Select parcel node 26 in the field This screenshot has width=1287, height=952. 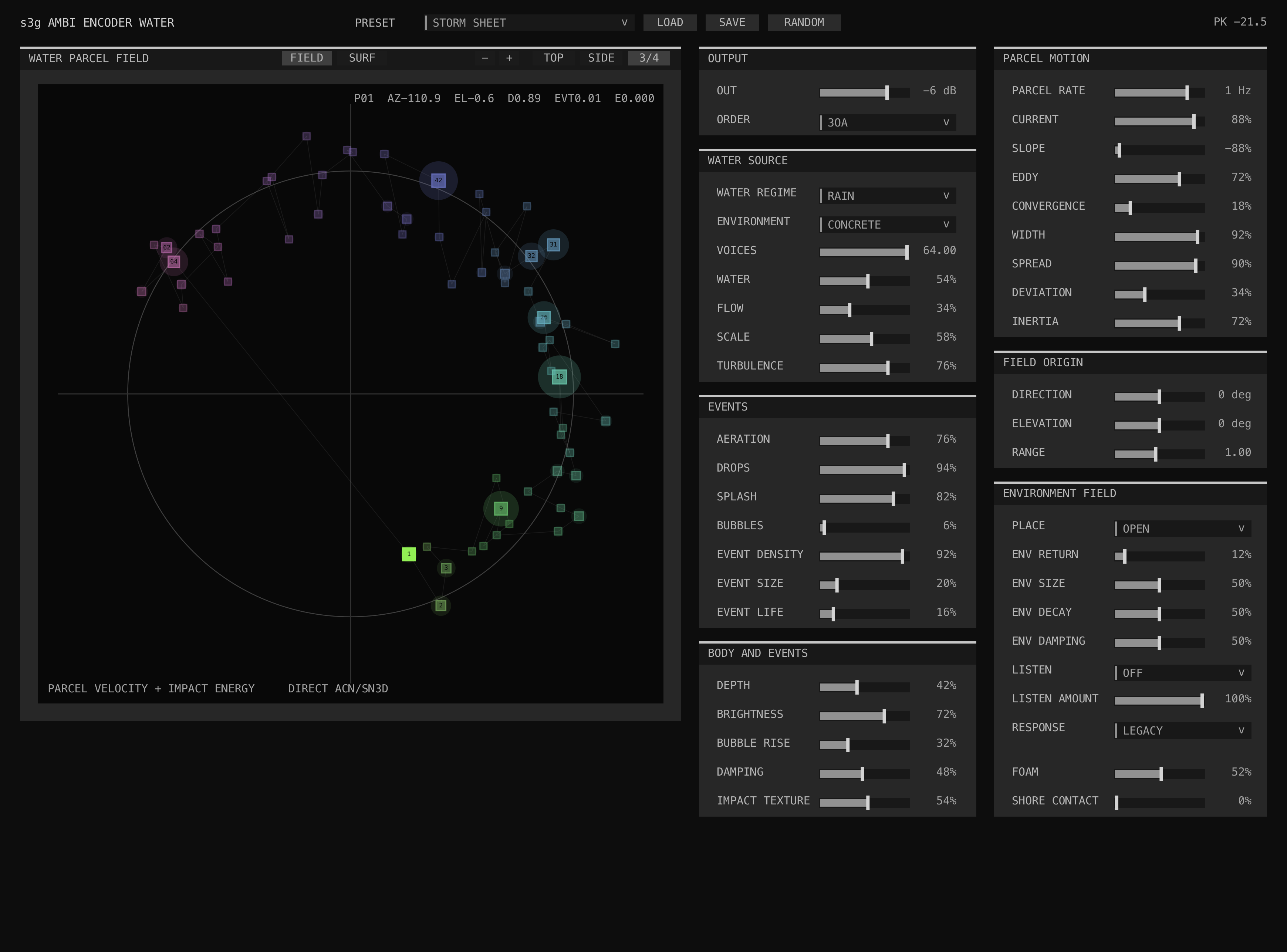point(544,318)
